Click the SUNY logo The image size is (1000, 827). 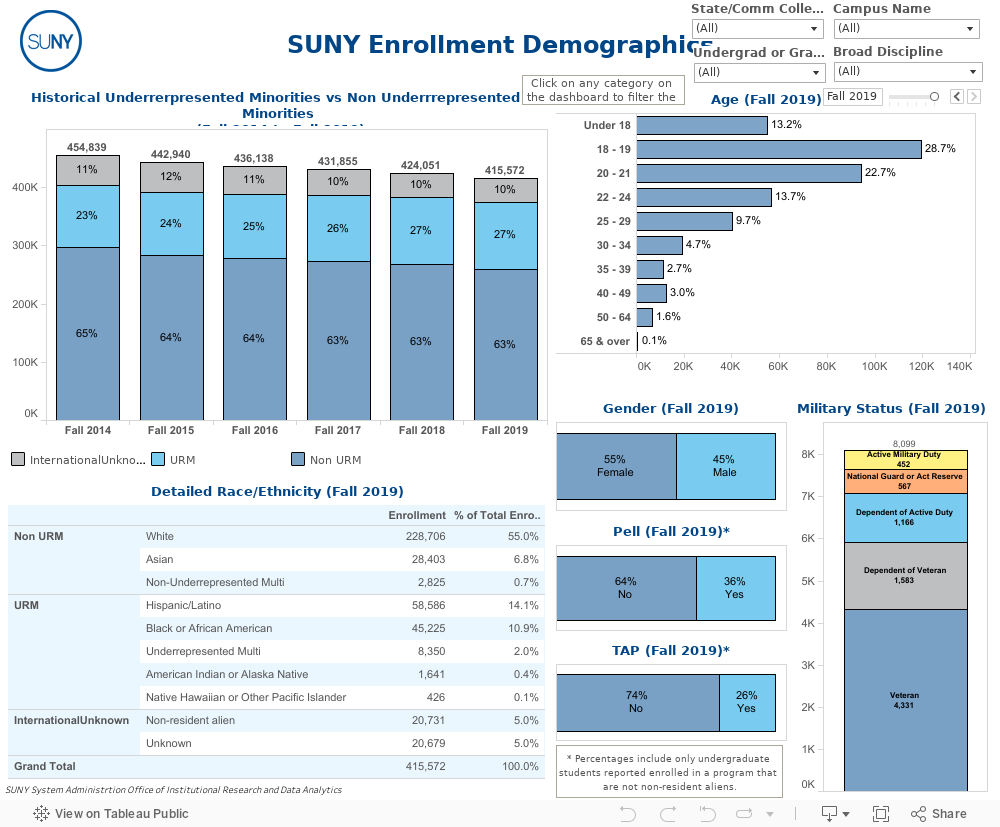(51, 41)
